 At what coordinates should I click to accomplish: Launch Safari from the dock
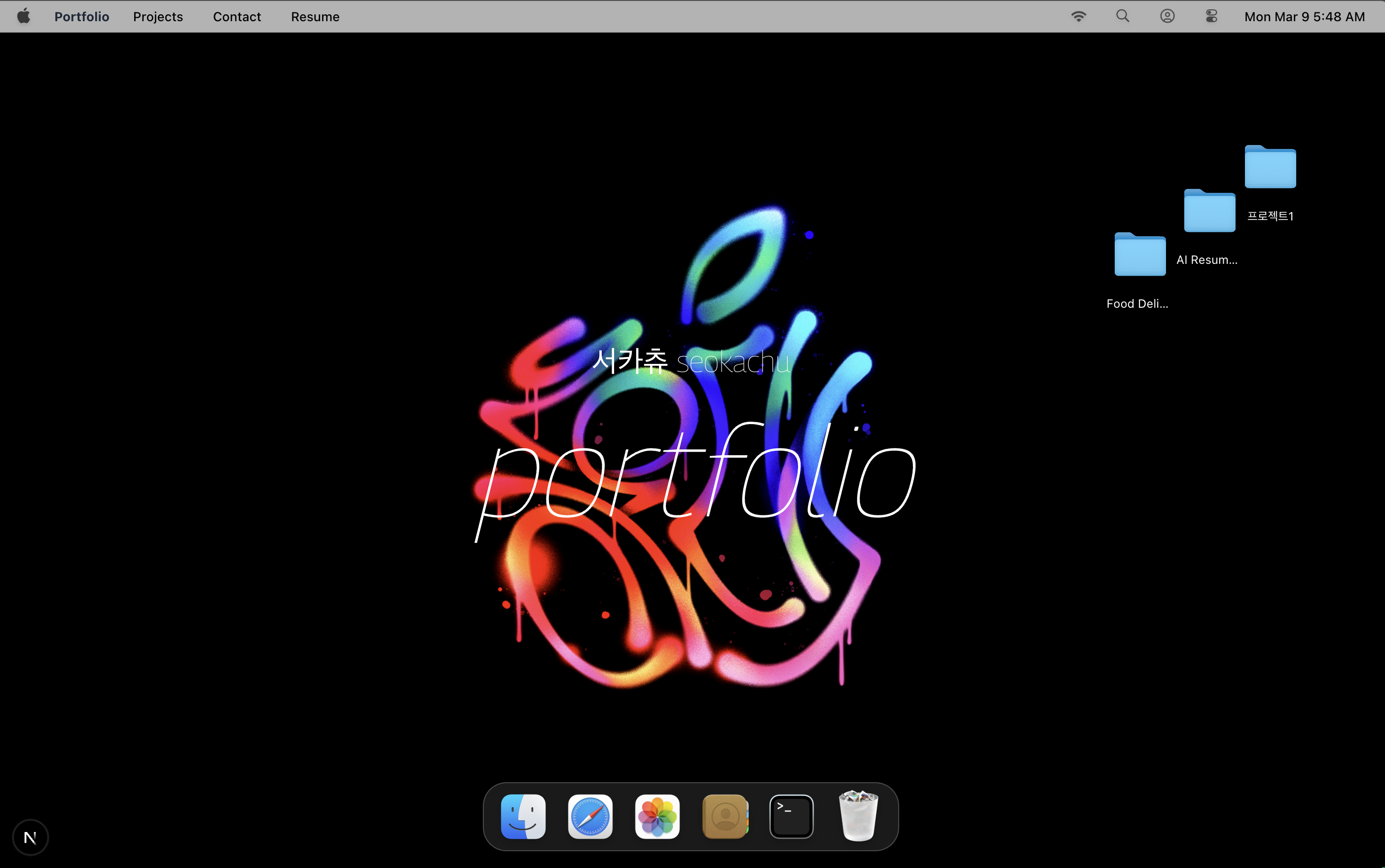[590, 816]
